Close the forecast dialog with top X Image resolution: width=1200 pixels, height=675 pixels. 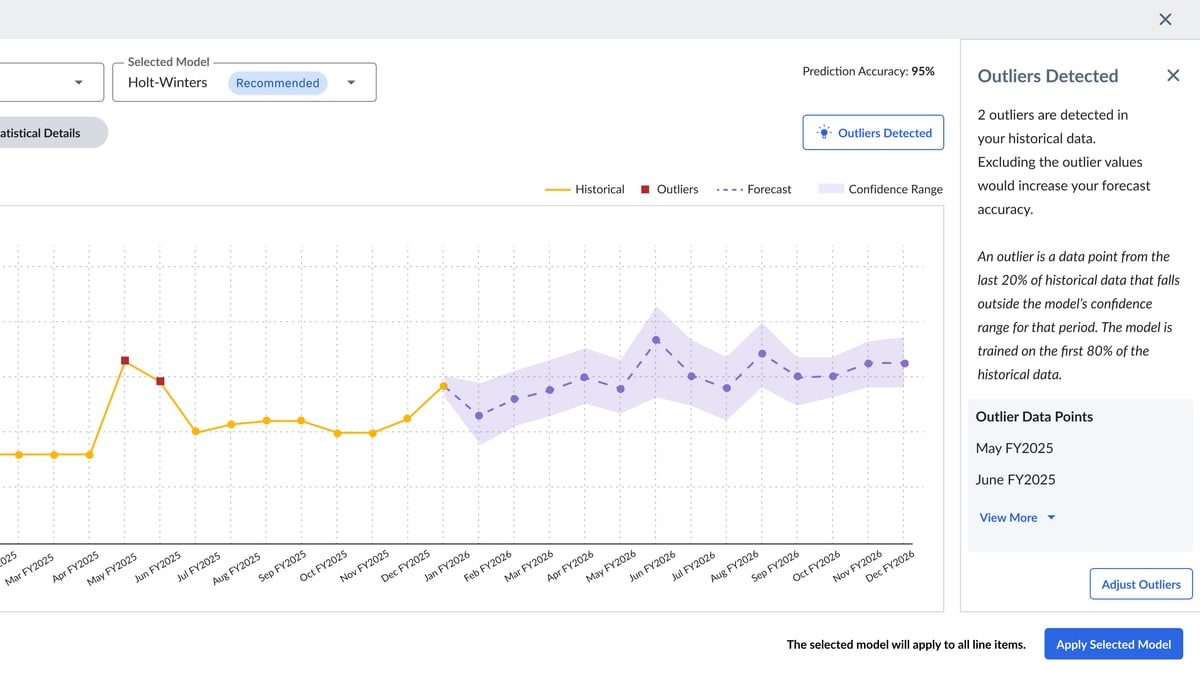point(1165,19)
